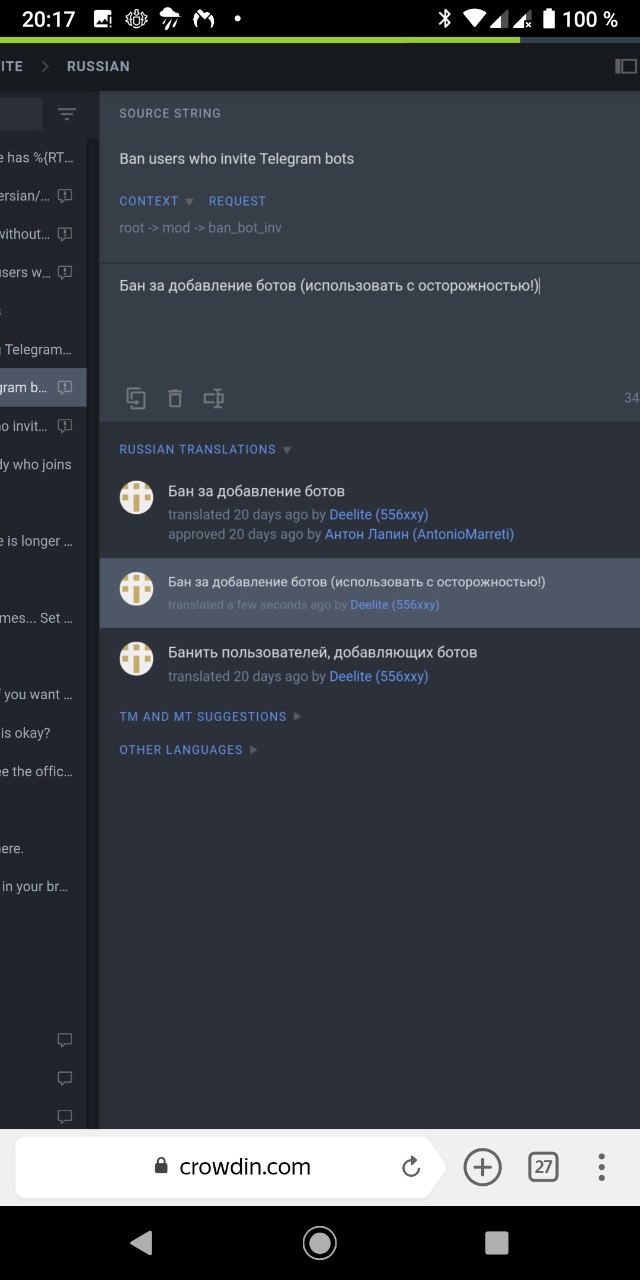Show the 27 open tabs switcher
Image resolution: width=640 pixels, height=1280 pixels.
[543, 1166]
